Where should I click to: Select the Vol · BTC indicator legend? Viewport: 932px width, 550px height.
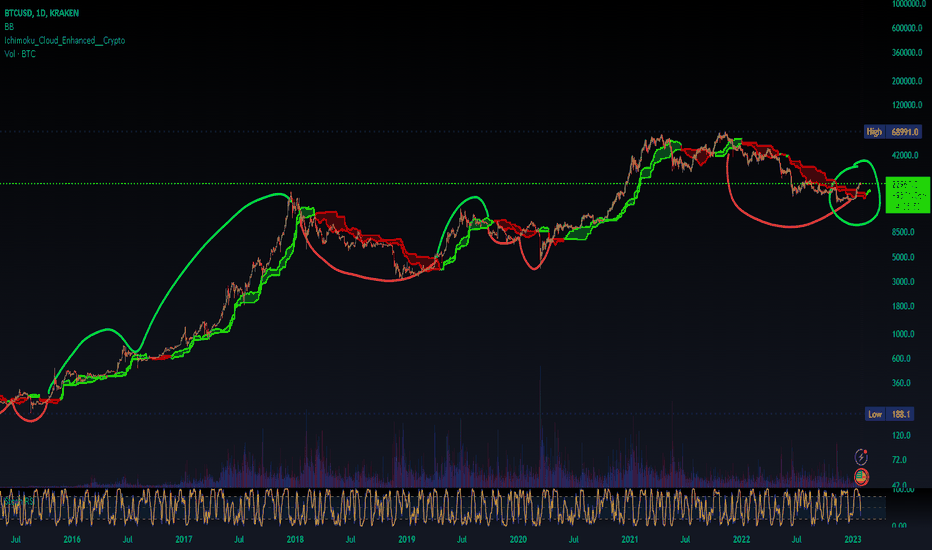coord(20,54)
